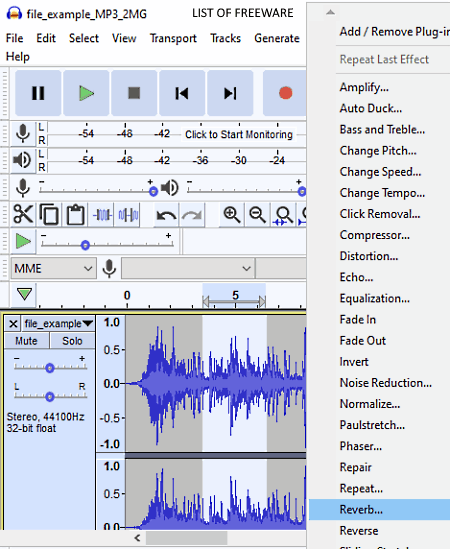Skip to start of track
Image resolution: width=450 pixels, height=549 pixels.
[182, 93]
